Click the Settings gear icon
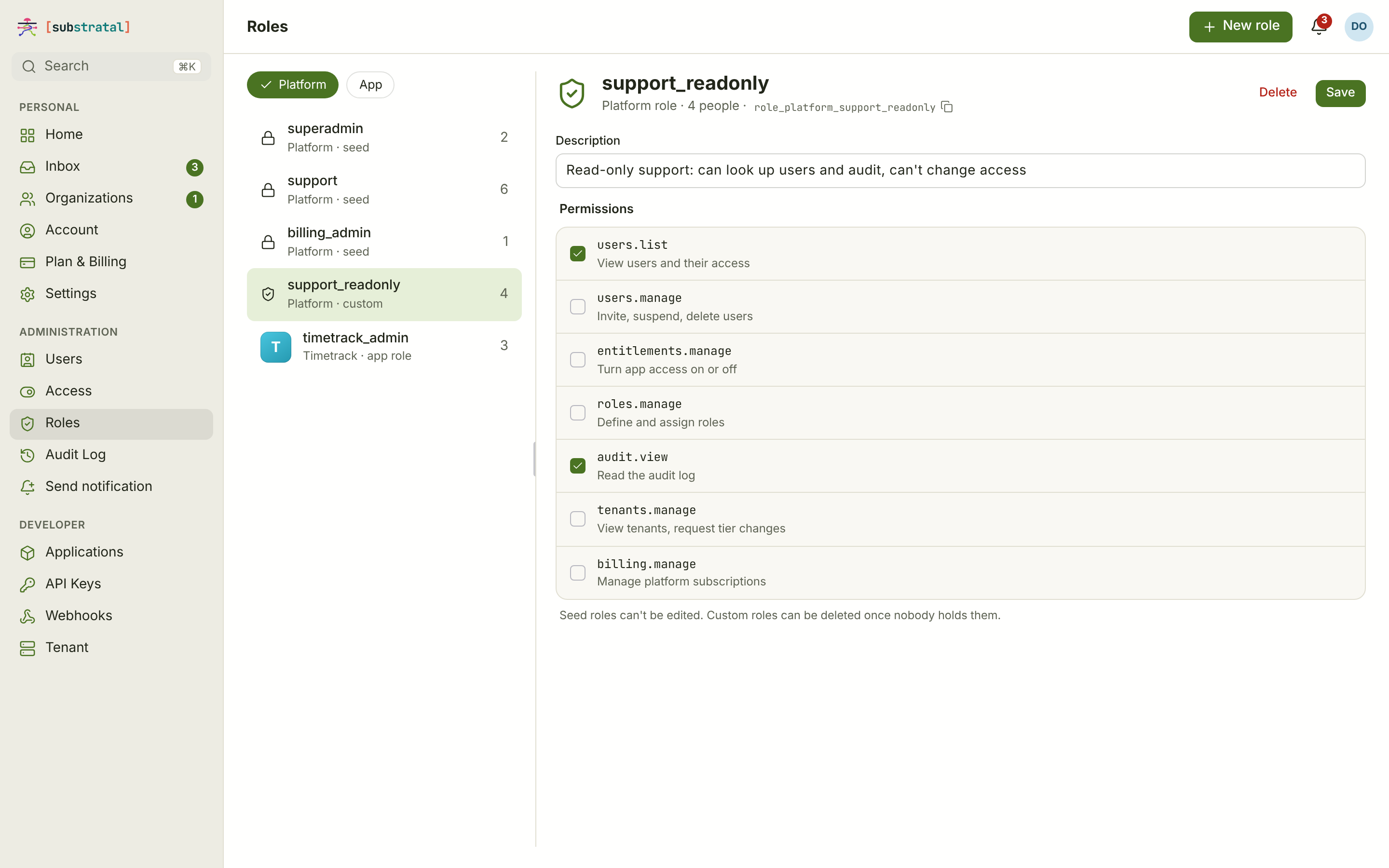This screenshot has width=1389, height=868. point(27,294)
